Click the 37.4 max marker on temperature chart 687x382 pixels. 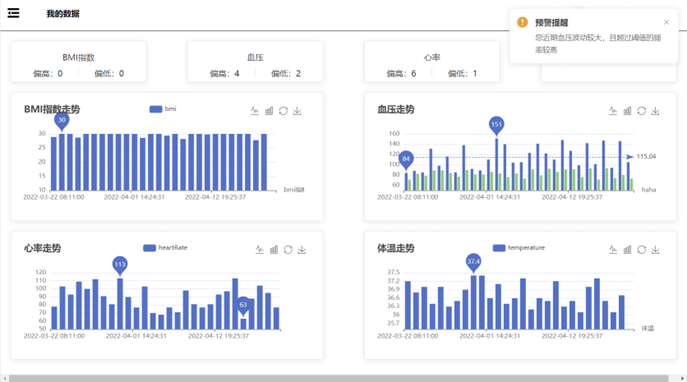(474, 262)
